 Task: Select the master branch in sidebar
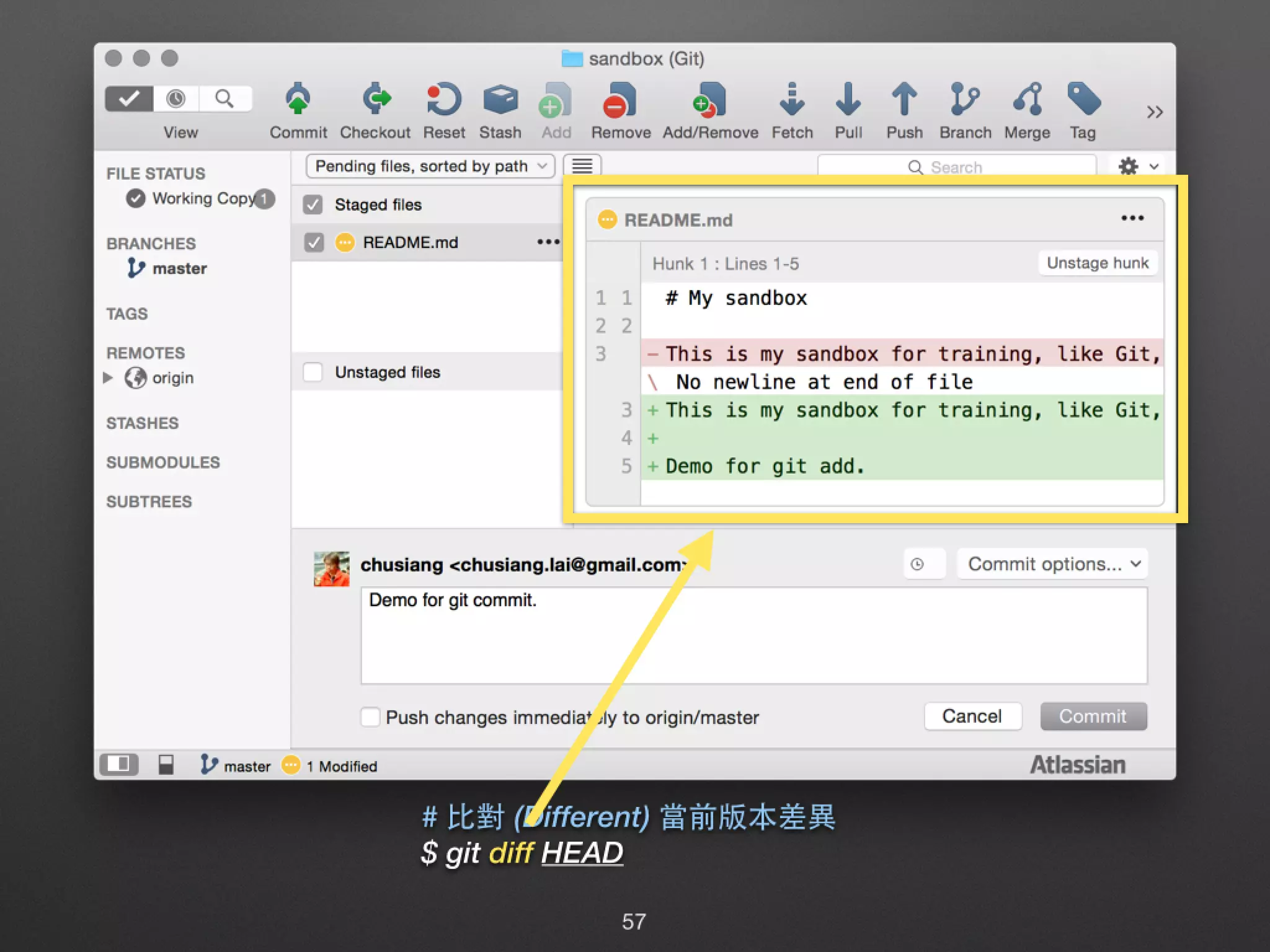click(x=179, y=268)
